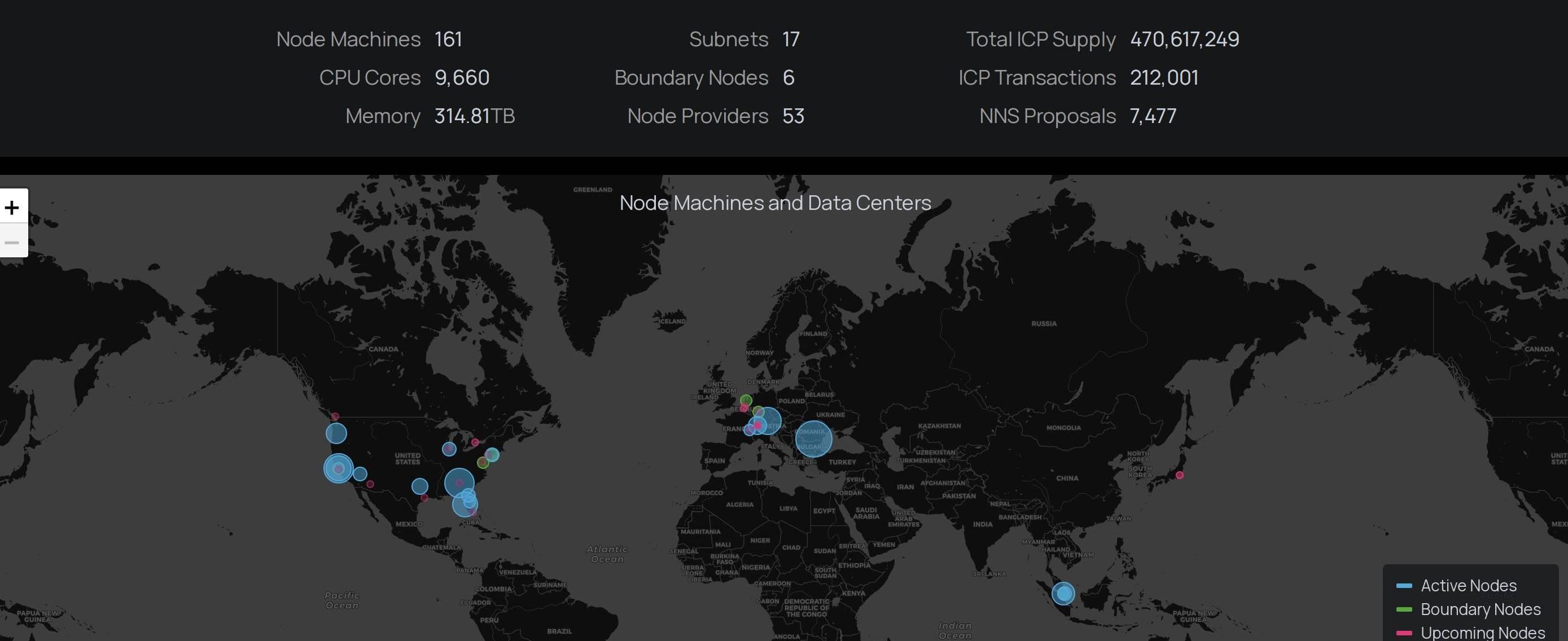The width and height of the screenshot is (1568, 641).
Task: Click the Subnets value 17
Action: coord(791,39)
